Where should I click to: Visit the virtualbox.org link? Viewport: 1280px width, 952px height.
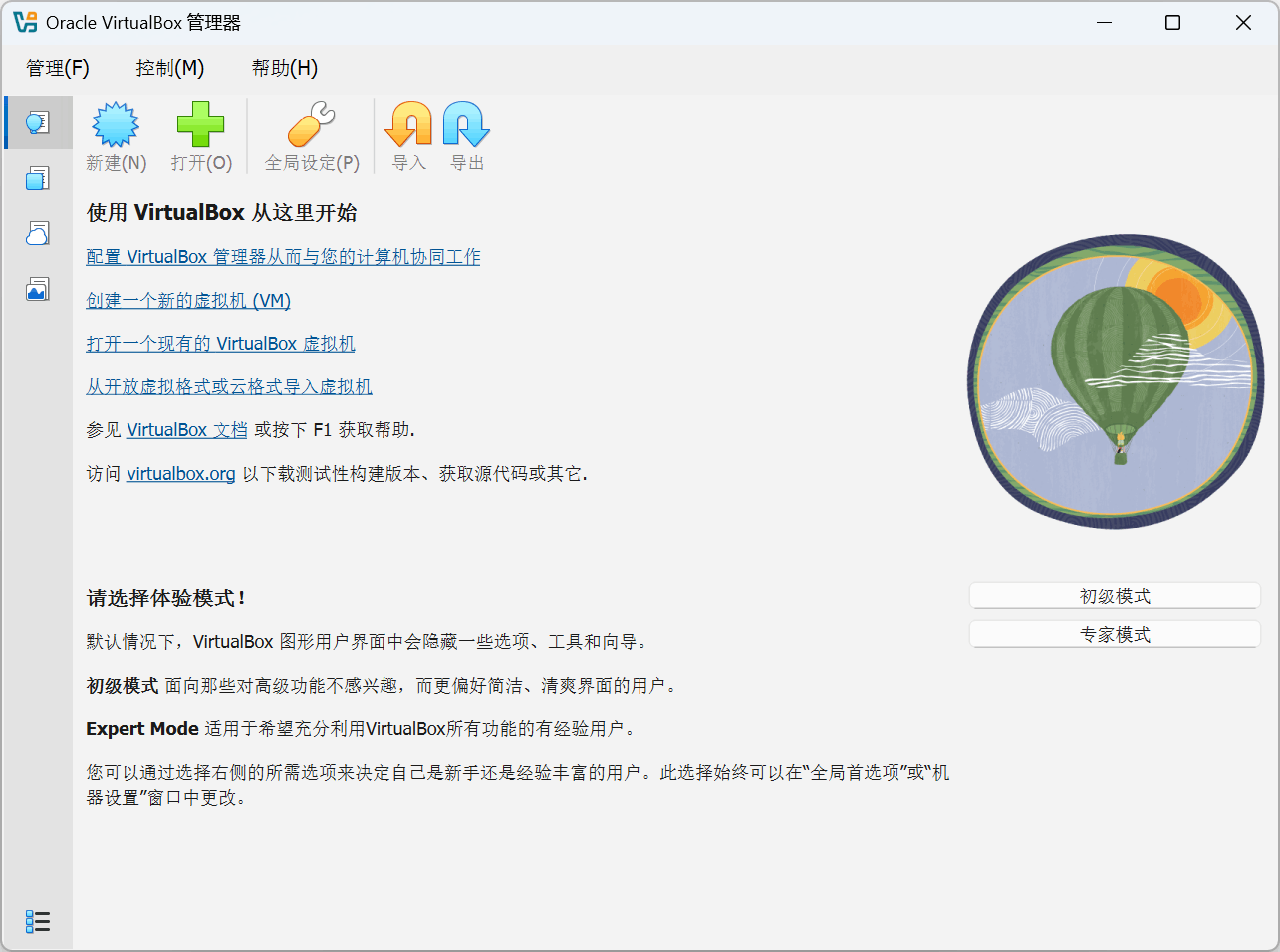[181, 474]
